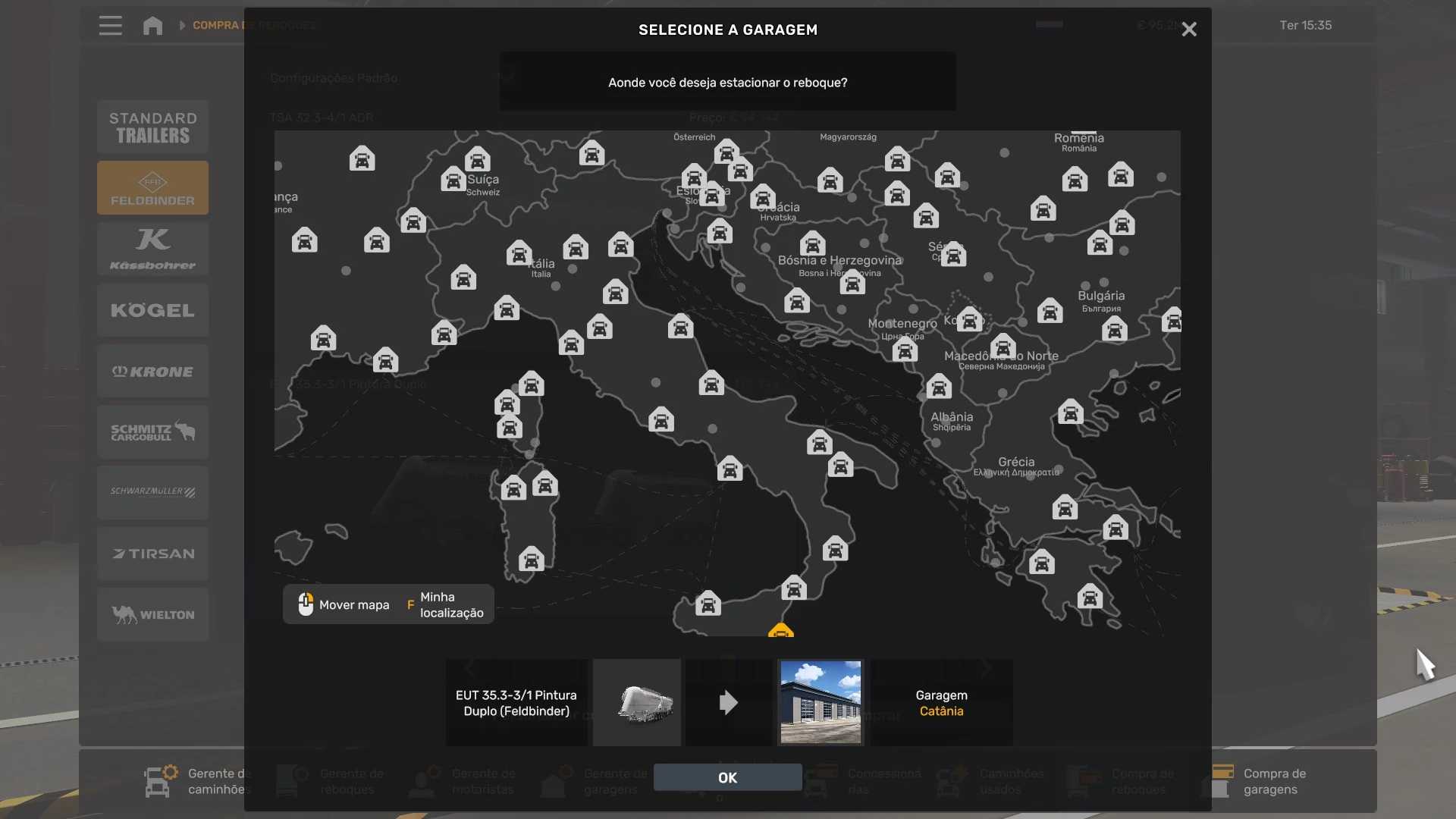The height and width of the screenshot is (819, 1456).
Task: Click the garage icon below Bulgária label
Action: (x=1114, y=330)
